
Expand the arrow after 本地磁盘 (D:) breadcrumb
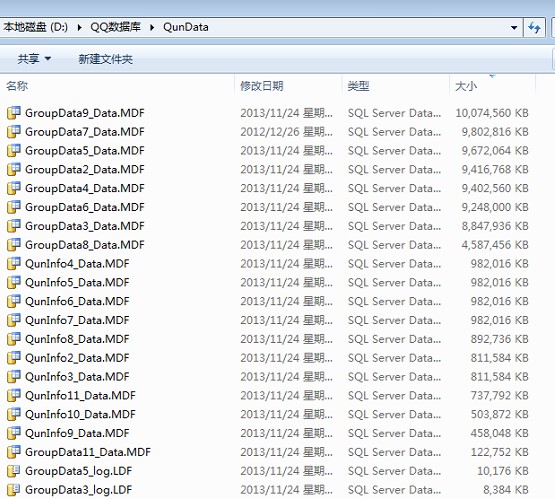click(x=79, y=27)
